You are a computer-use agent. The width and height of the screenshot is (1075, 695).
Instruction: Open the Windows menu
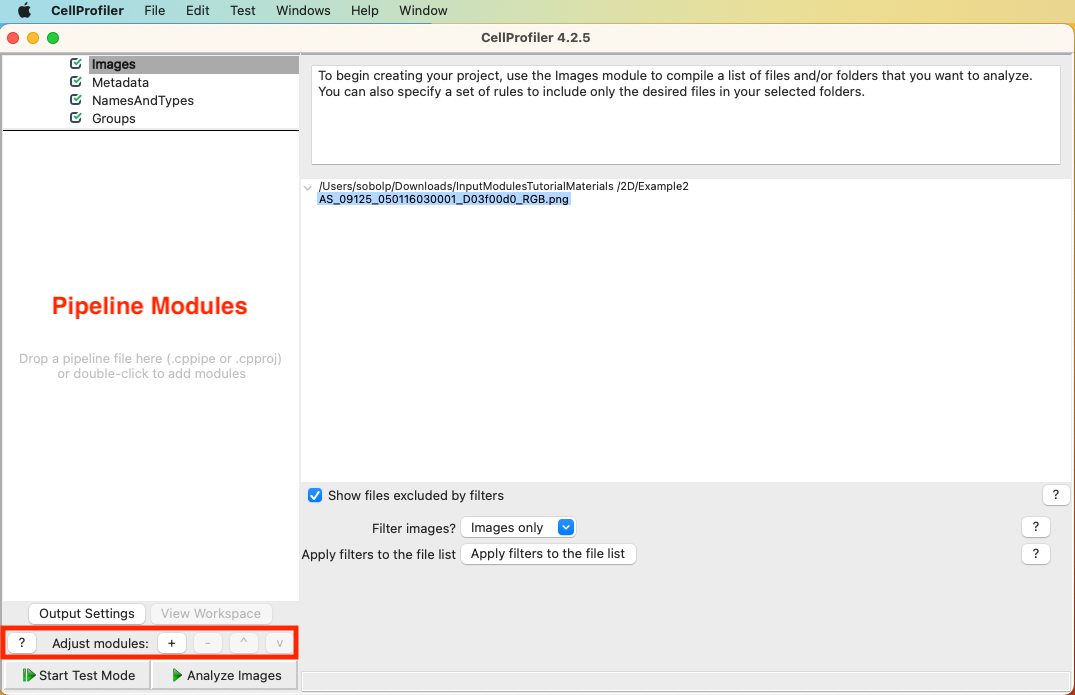303,10
